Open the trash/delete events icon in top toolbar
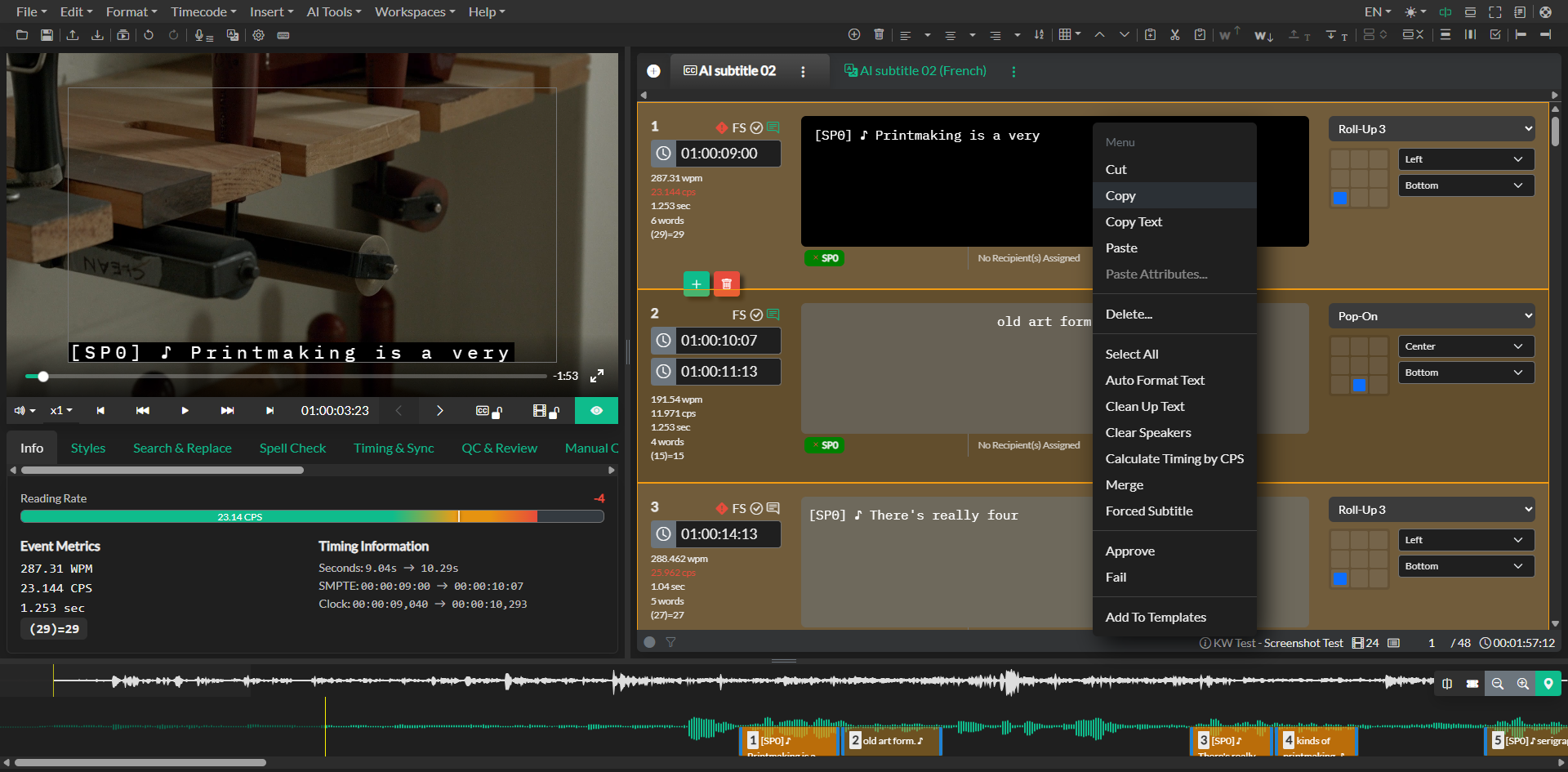1568x772 pixels. 879,35
